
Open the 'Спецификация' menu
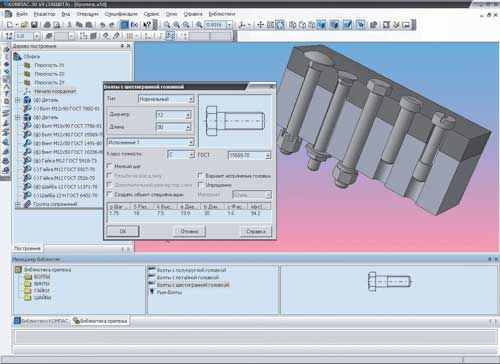coord(121,14)
